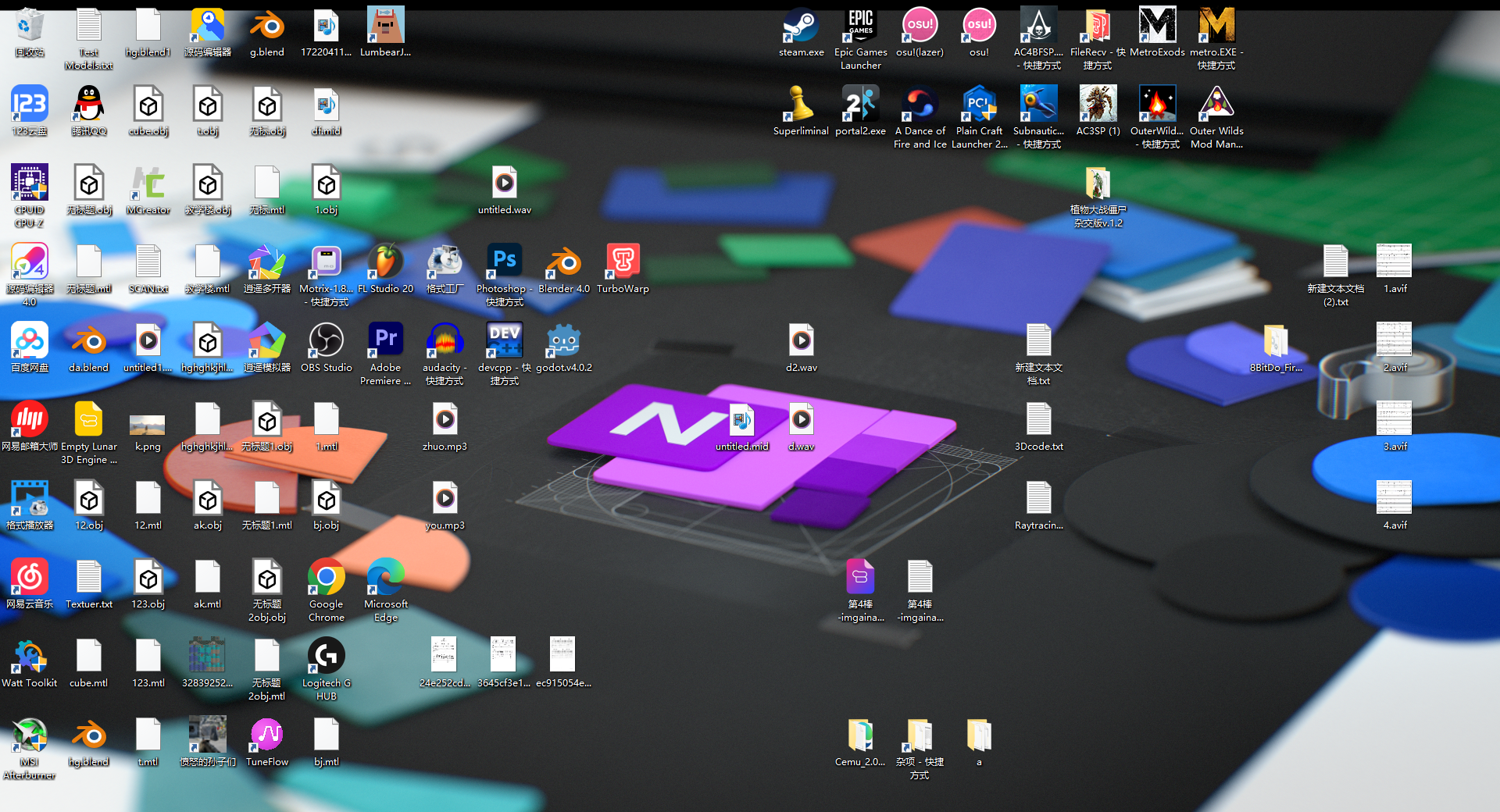The height and width of the screenshot is (812, 1500).
Task: Click the Motrix shortcut icon
Action: coord(327,262)
